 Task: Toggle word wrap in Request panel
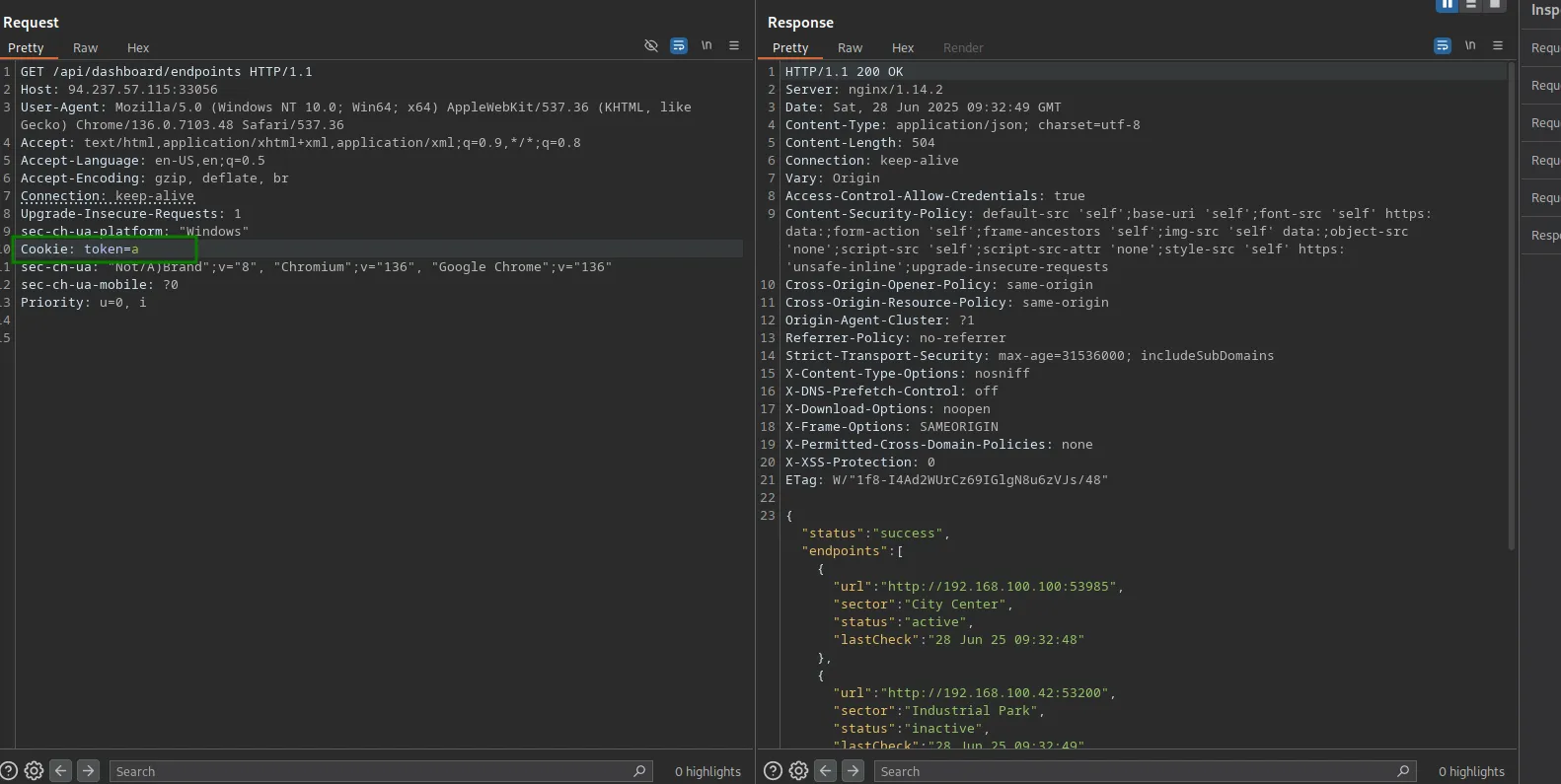tap(679, 46)
